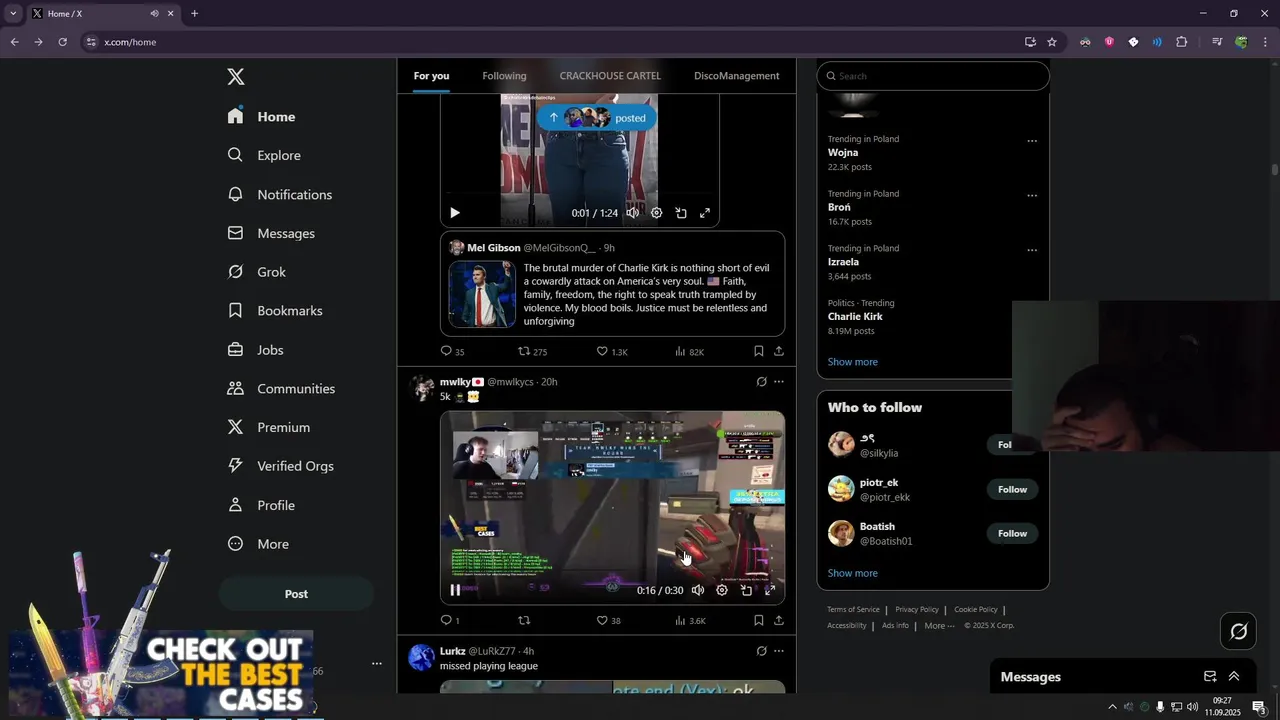Viewport: 1280px width, 720px height.
Task: Open settings gear on the top video
Action: click(x=657, y=213)
